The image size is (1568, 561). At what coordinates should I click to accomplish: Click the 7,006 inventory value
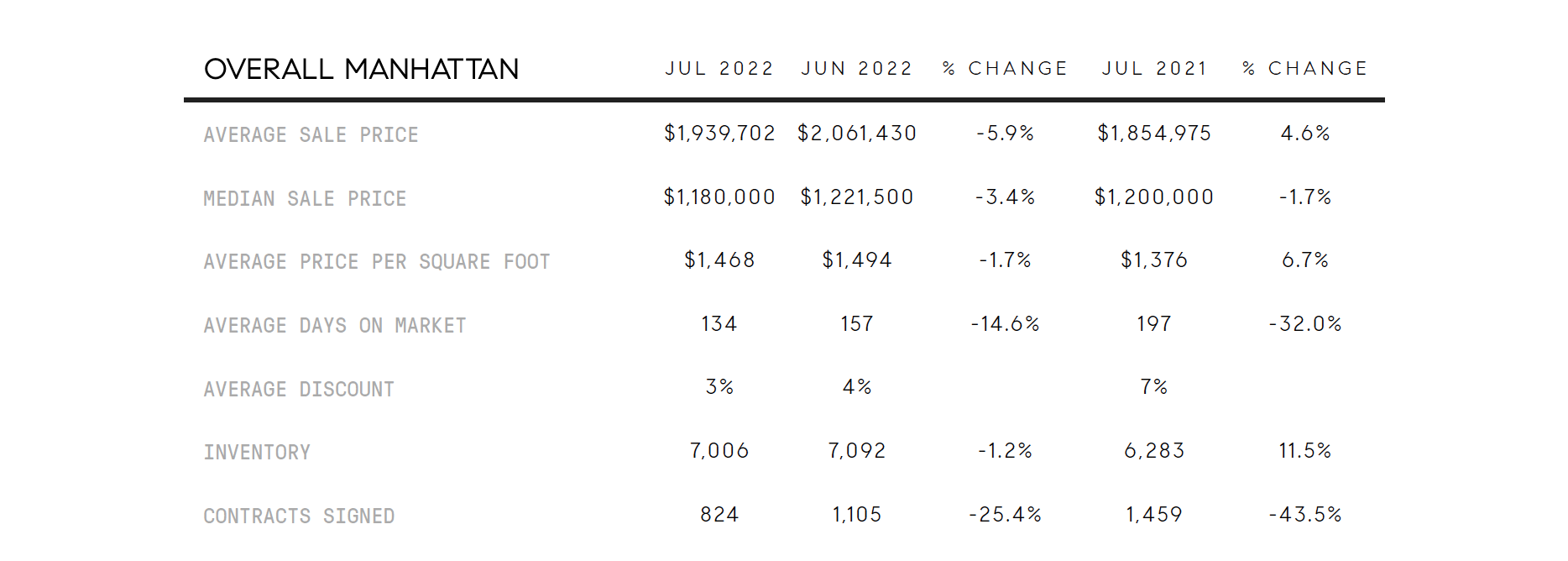(x=719, y=451)
